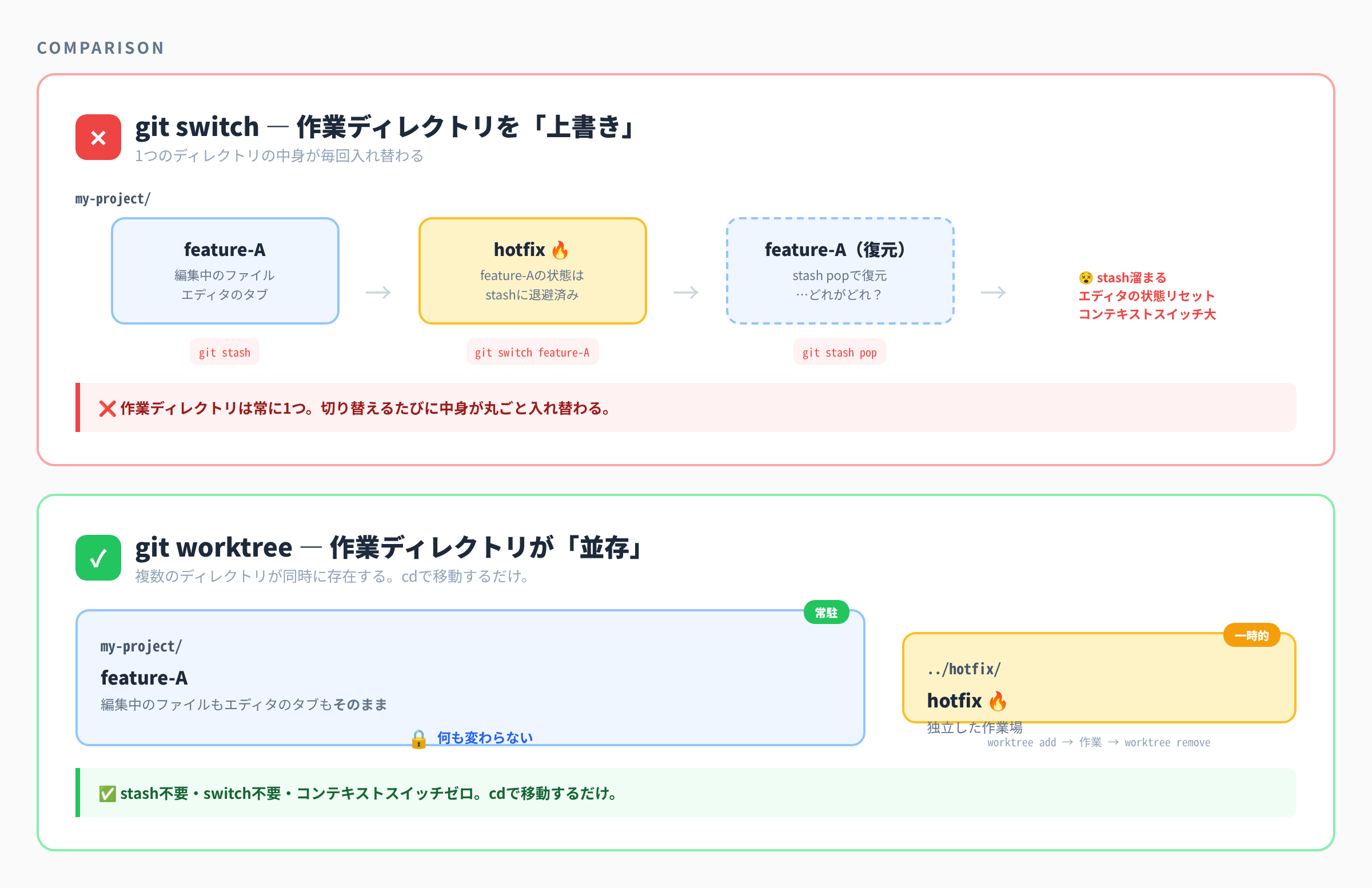Click the green 常駐 badge
Viewport: 1372px width, 888px height.
pyautogui.click(x=826, y=612)
